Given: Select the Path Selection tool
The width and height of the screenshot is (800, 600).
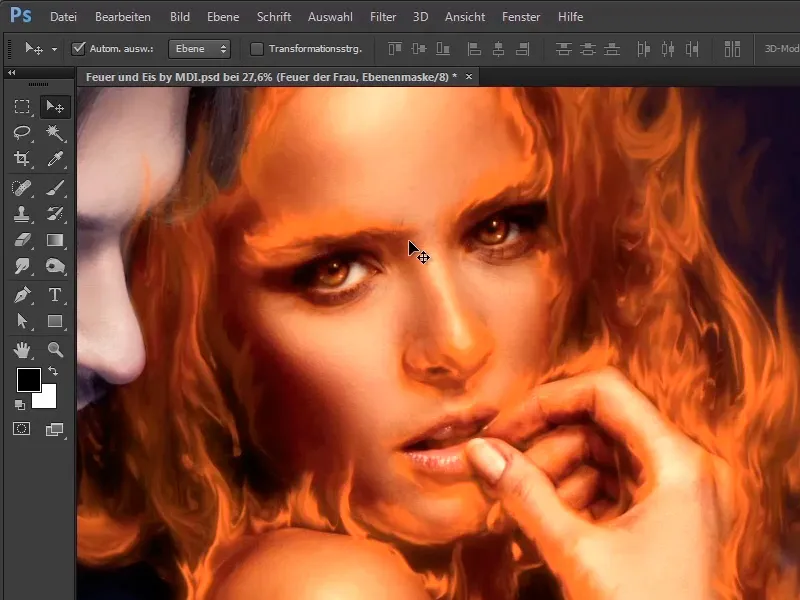Looking at the screenshot, I should point(21,321).
